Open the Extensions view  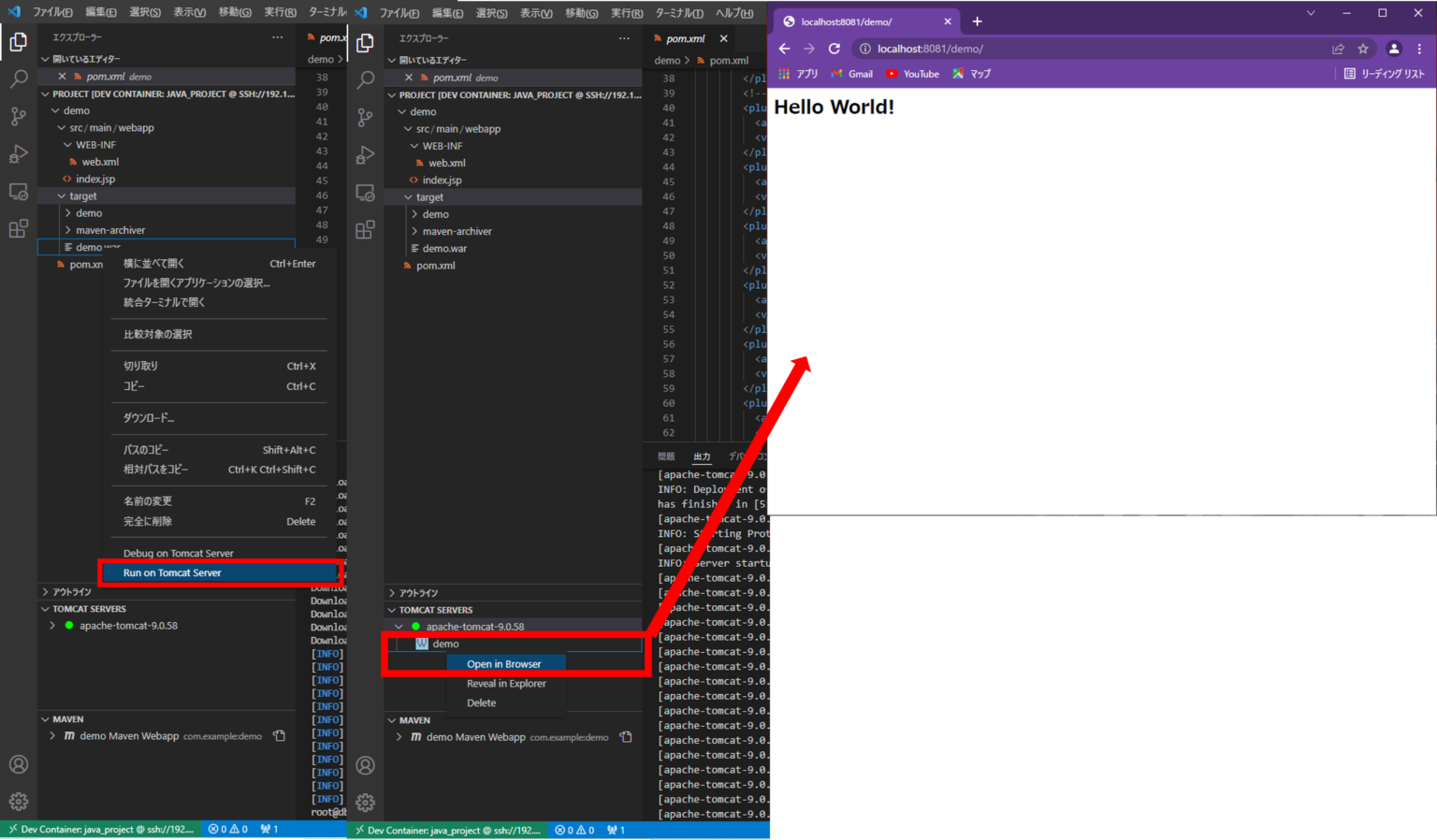pos(18,227)
